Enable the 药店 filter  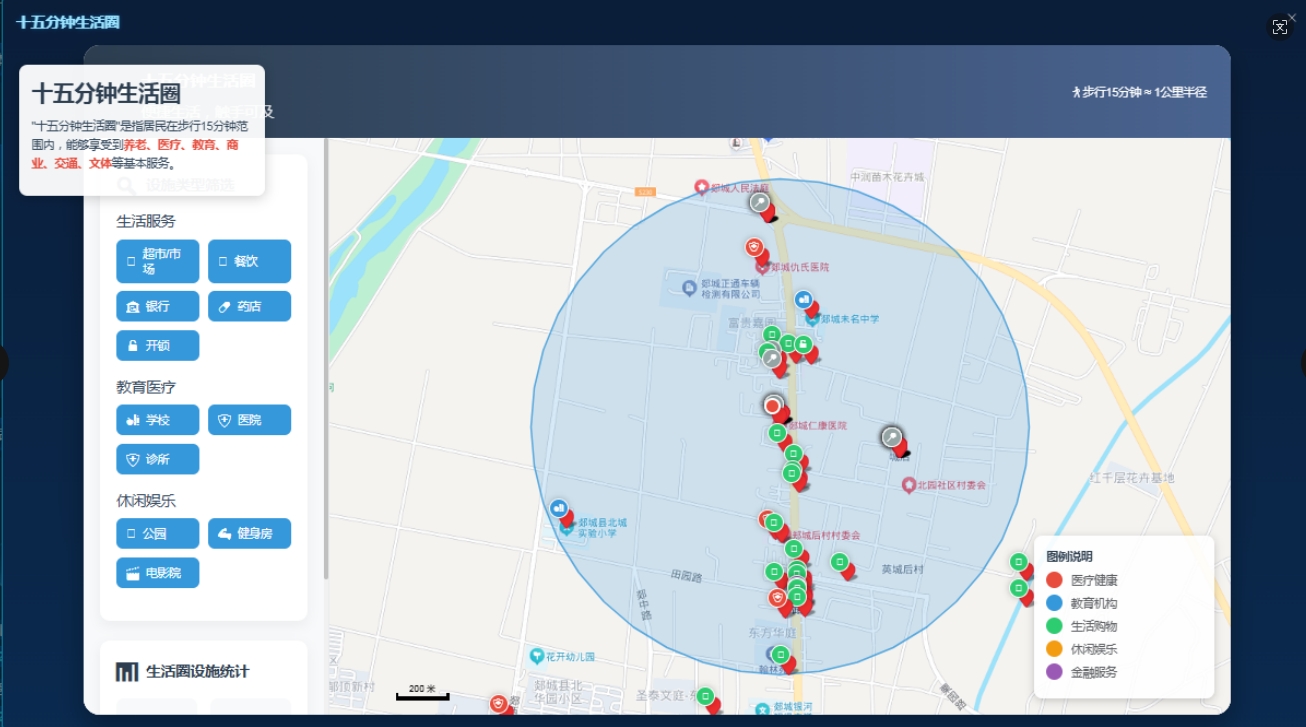[249, 306]
